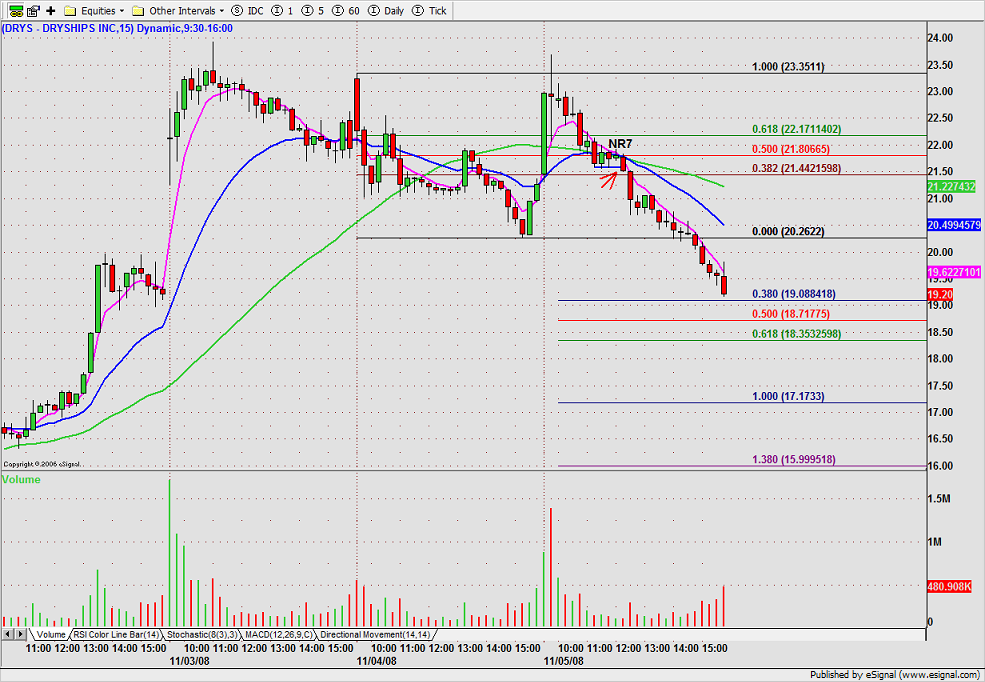The width and height of the screenshot is (985, 682).
Task: Click the 11/04/08 date label
Action: pos(376,661)
